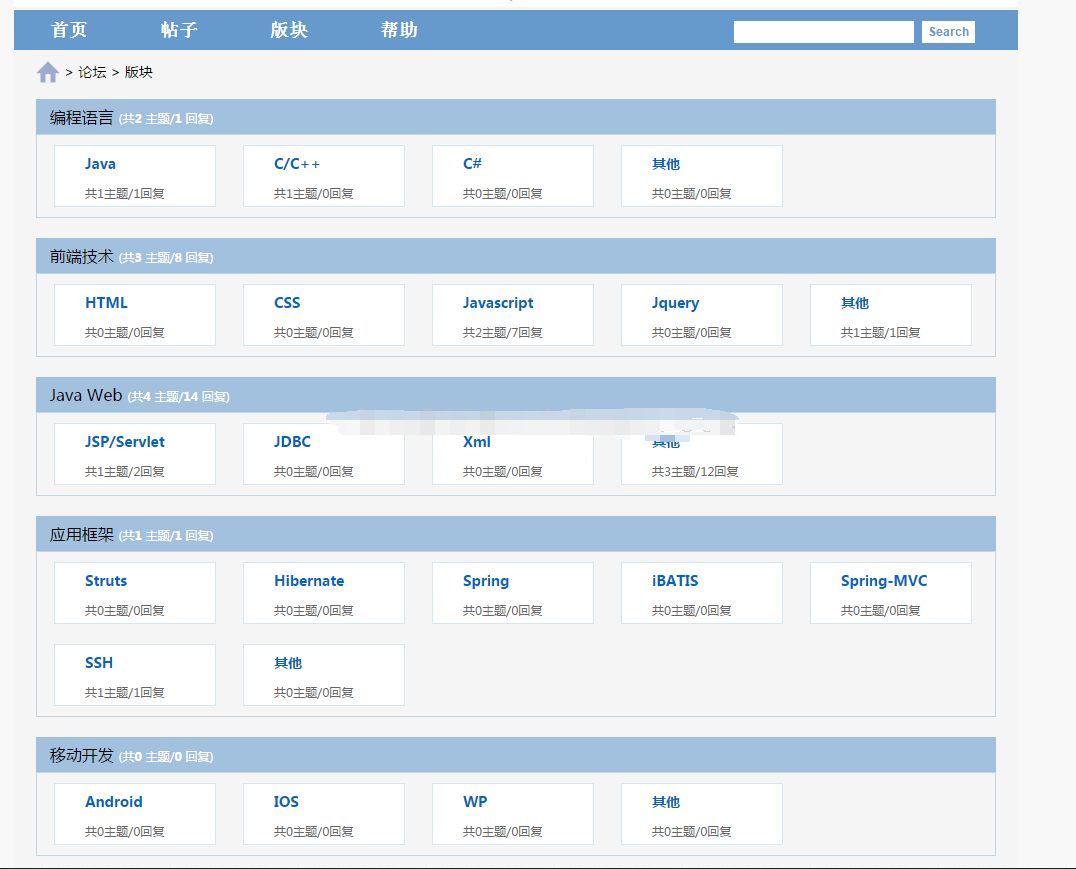This screenshot has height=869, width=1076.
Task: Open the JDBC board
Action: pyautogui.click(x=292, y=442)
